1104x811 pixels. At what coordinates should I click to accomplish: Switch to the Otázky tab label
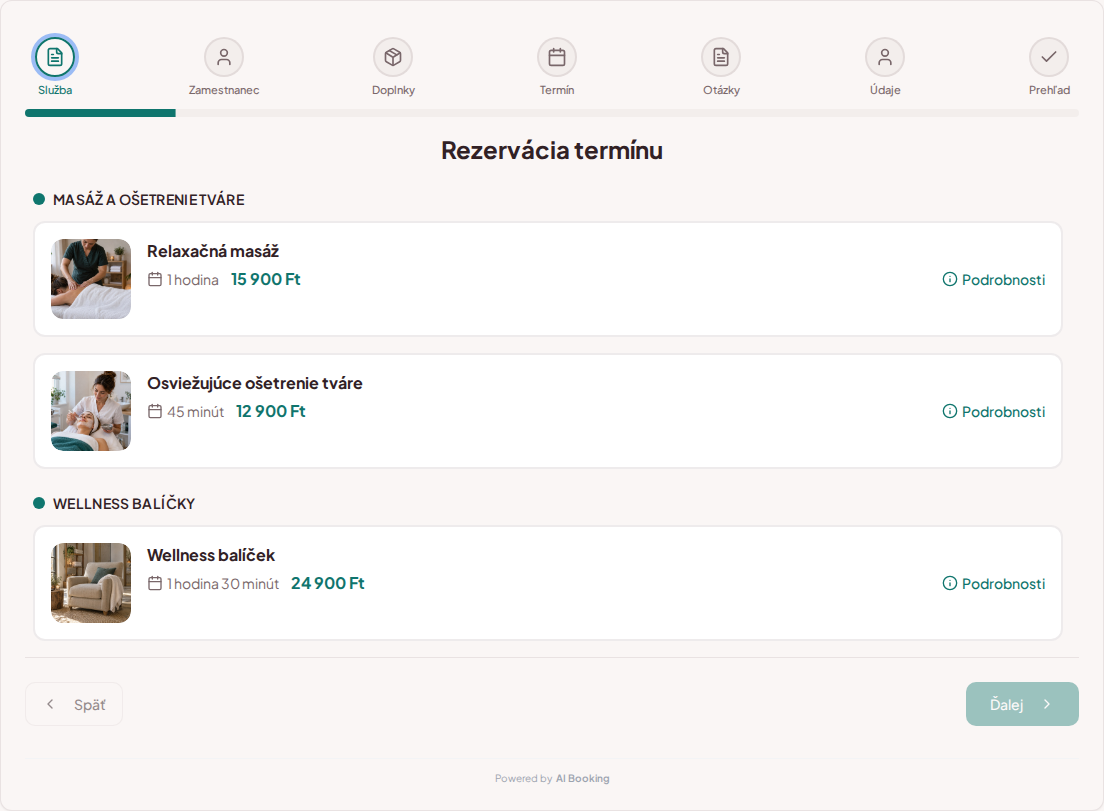pos(721,90)
